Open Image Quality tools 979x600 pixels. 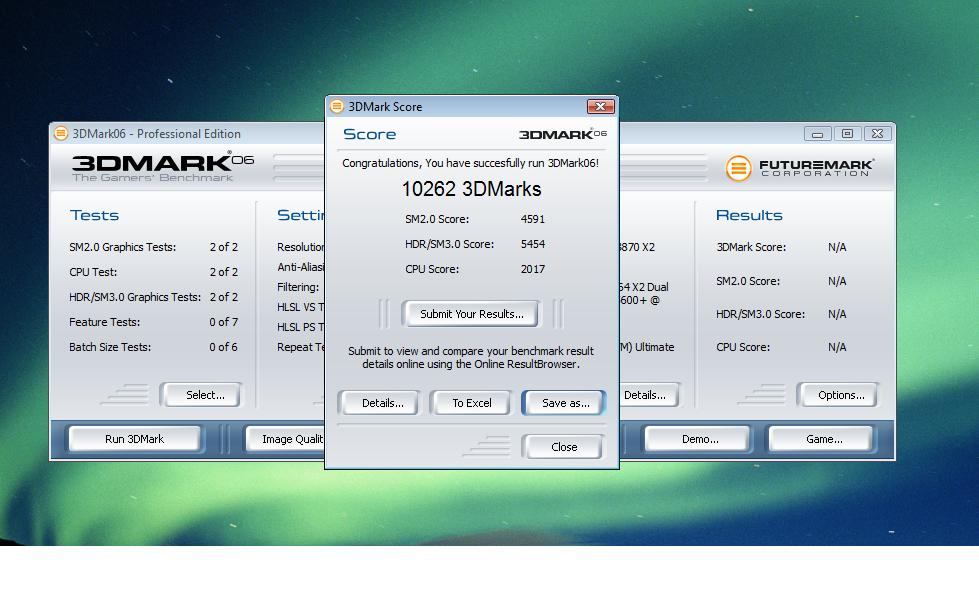point(285,439)
